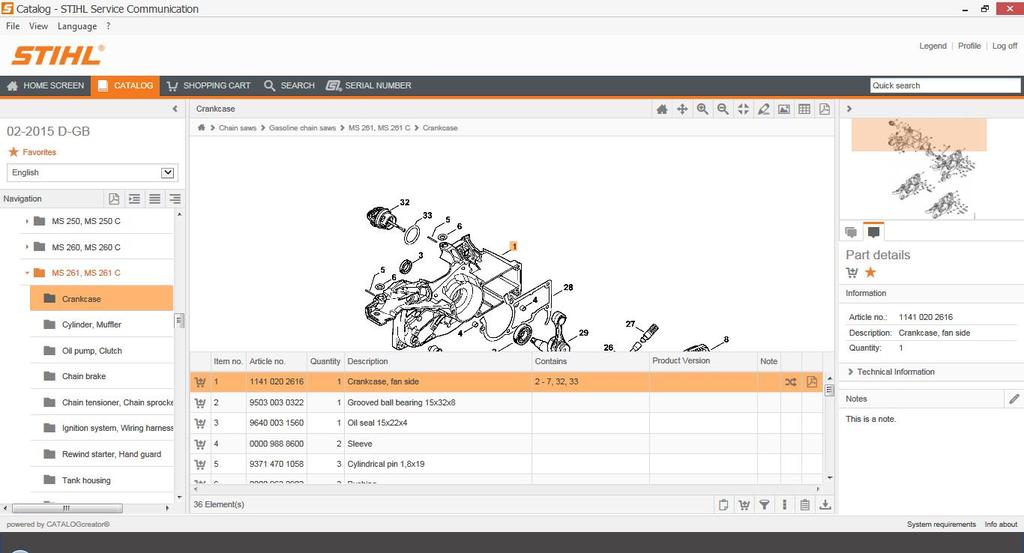Add the Grooved ball bearing to the cart
Image resolution: width=1024 pixels, height=553 pixels.
200,403
